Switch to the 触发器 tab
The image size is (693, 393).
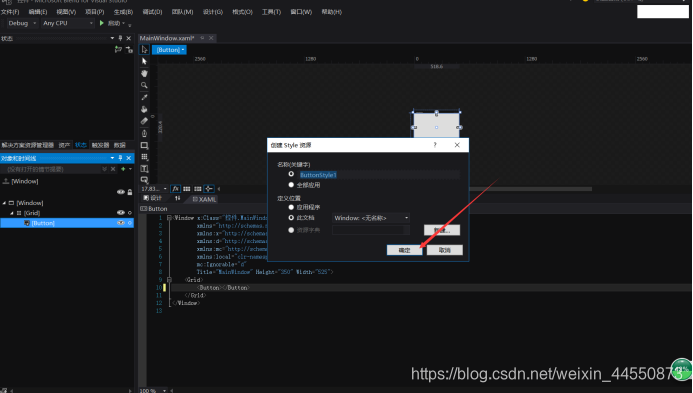[100, 145]
